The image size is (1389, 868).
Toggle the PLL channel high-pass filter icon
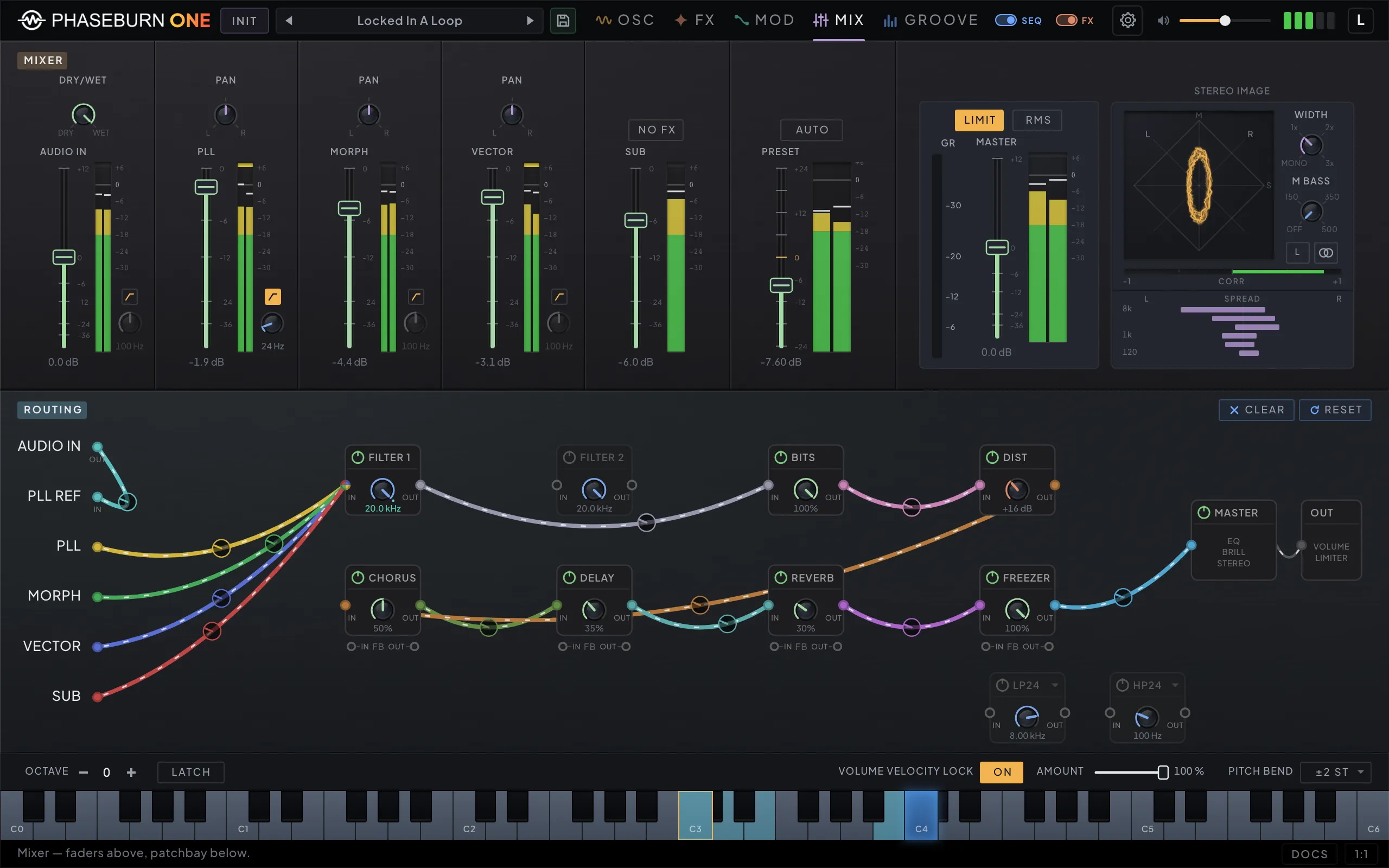tap(272, 297)
